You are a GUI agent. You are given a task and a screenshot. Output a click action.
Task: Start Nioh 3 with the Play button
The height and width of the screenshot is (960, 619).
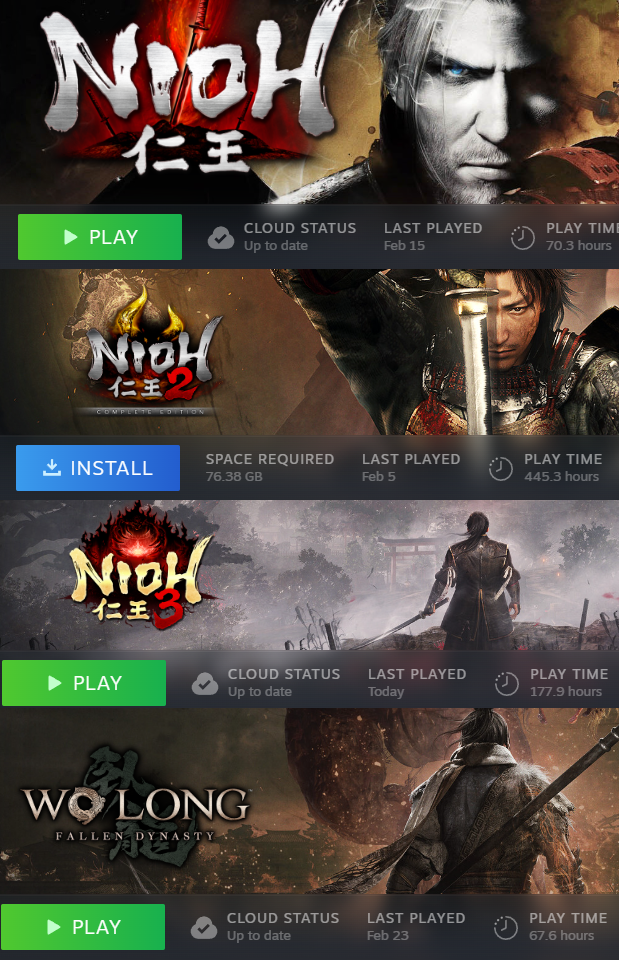click(84, 683)
